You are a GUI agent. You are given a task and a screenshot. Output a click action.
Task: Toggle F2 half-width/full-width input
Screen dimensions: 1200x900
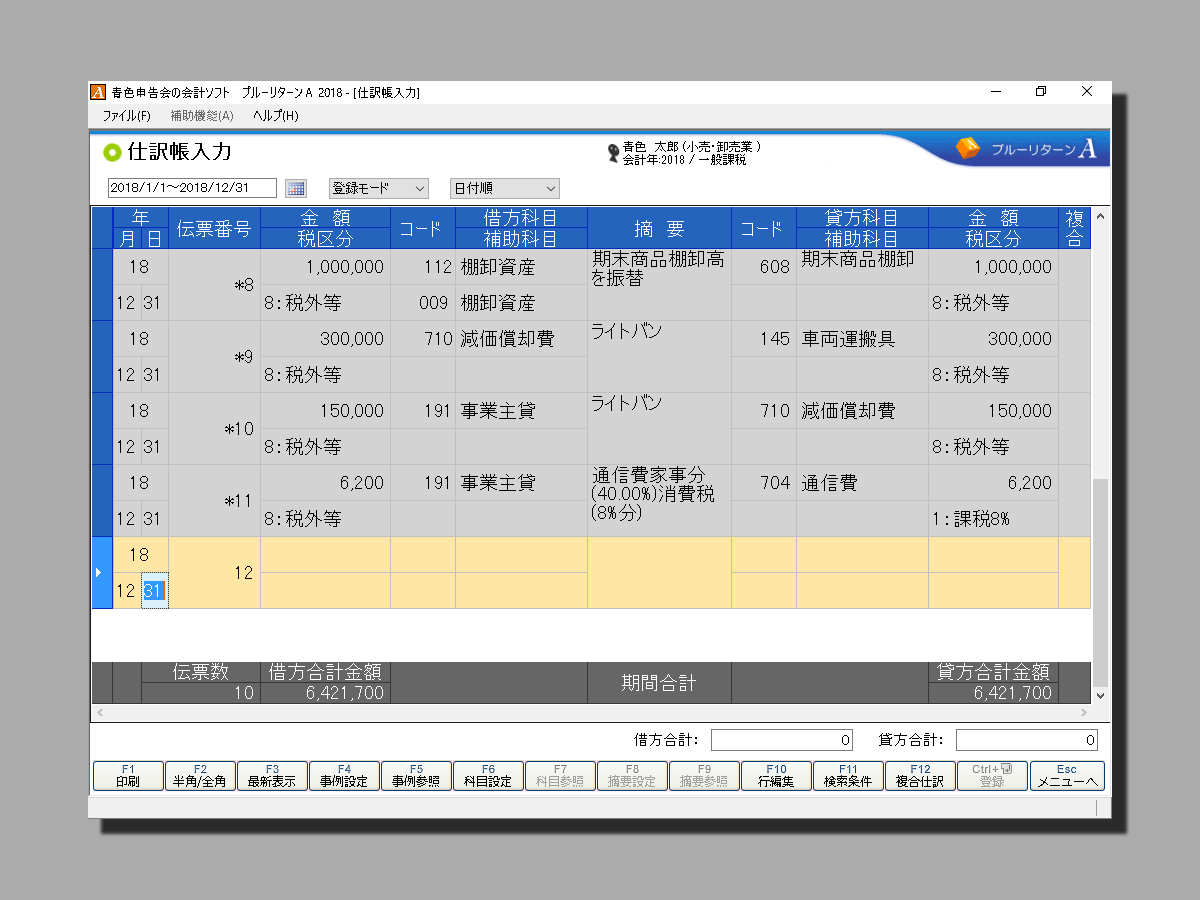point(200,776)
